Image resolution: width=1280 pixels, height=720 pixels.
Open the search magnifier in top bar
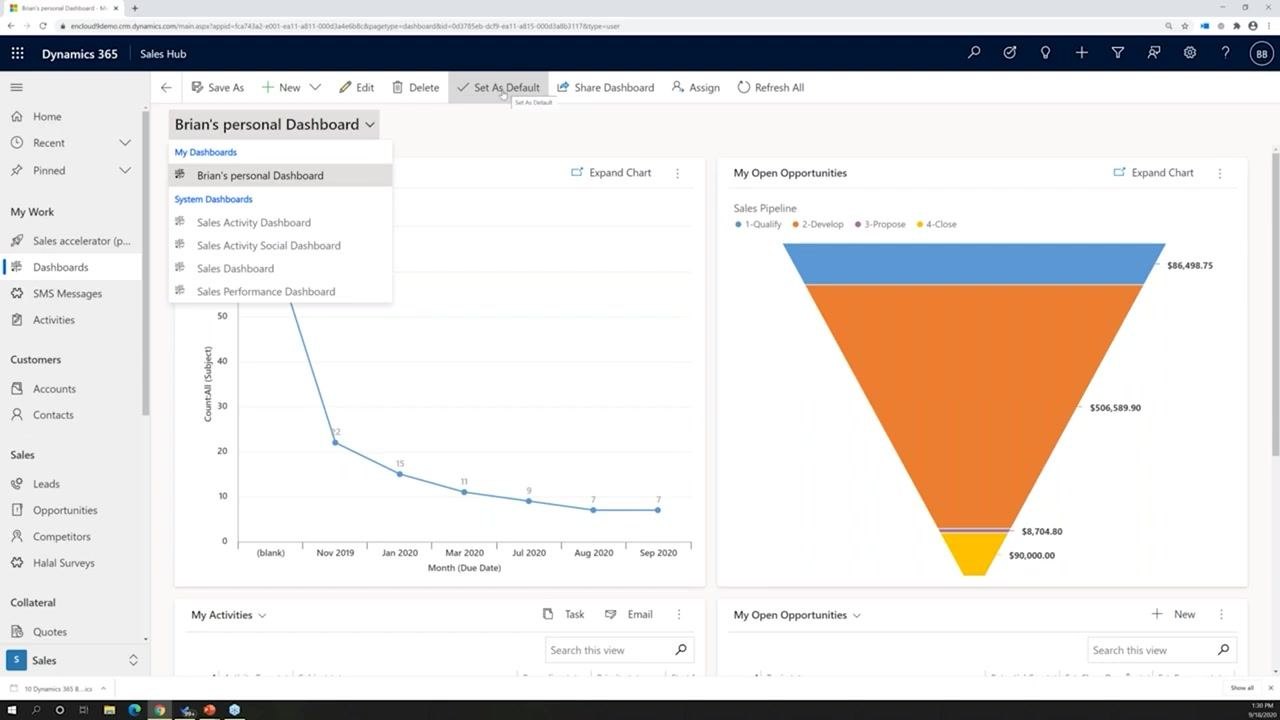tap(974, 53)
